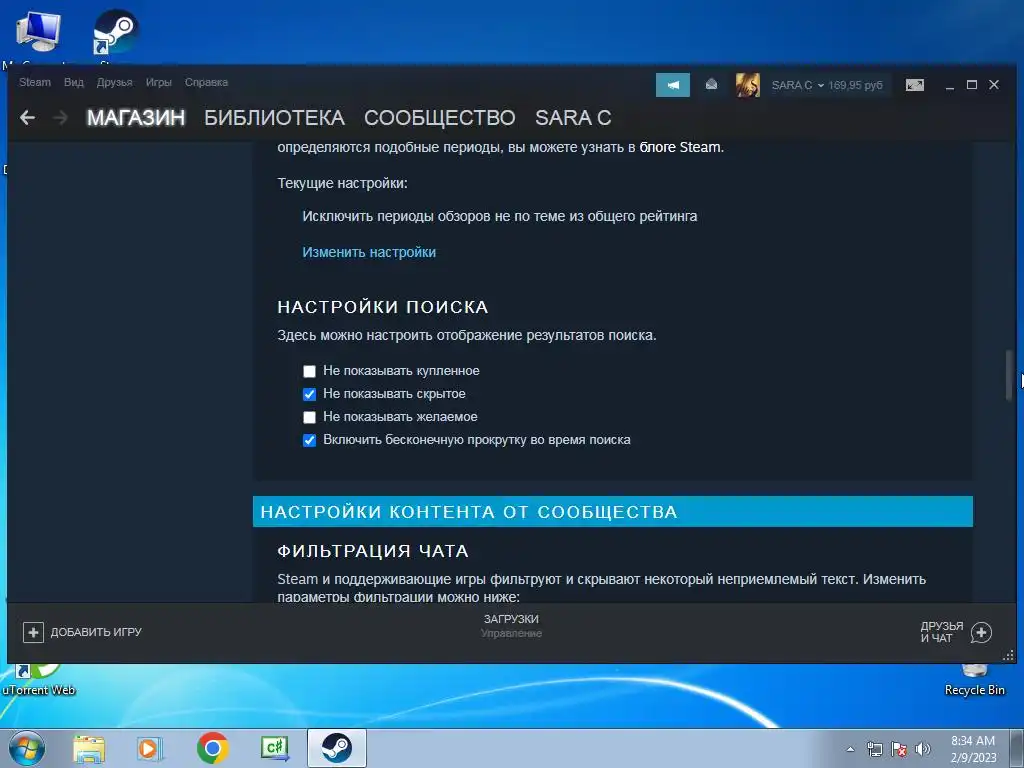Open the Steam inbox envelope icon
Image resolution: width=1024 pixels, height=768 pixels.
tap(711, 84)
